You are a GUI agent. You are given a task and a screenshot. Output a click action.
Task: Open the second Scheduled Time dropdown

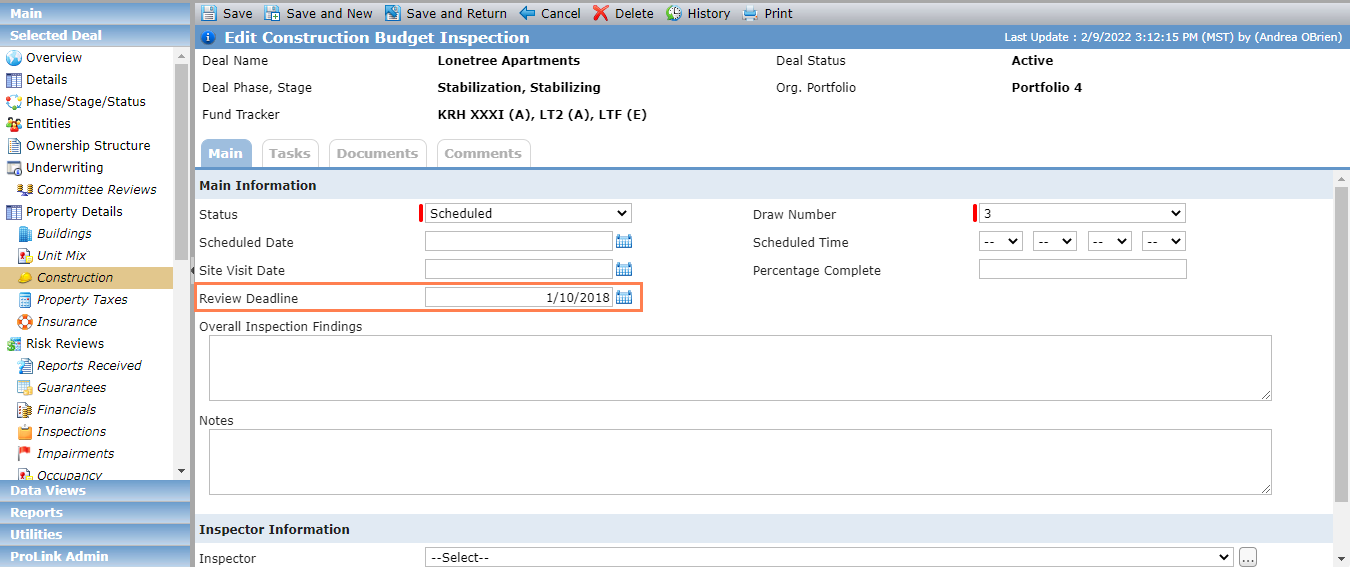tap(1054, 241)
